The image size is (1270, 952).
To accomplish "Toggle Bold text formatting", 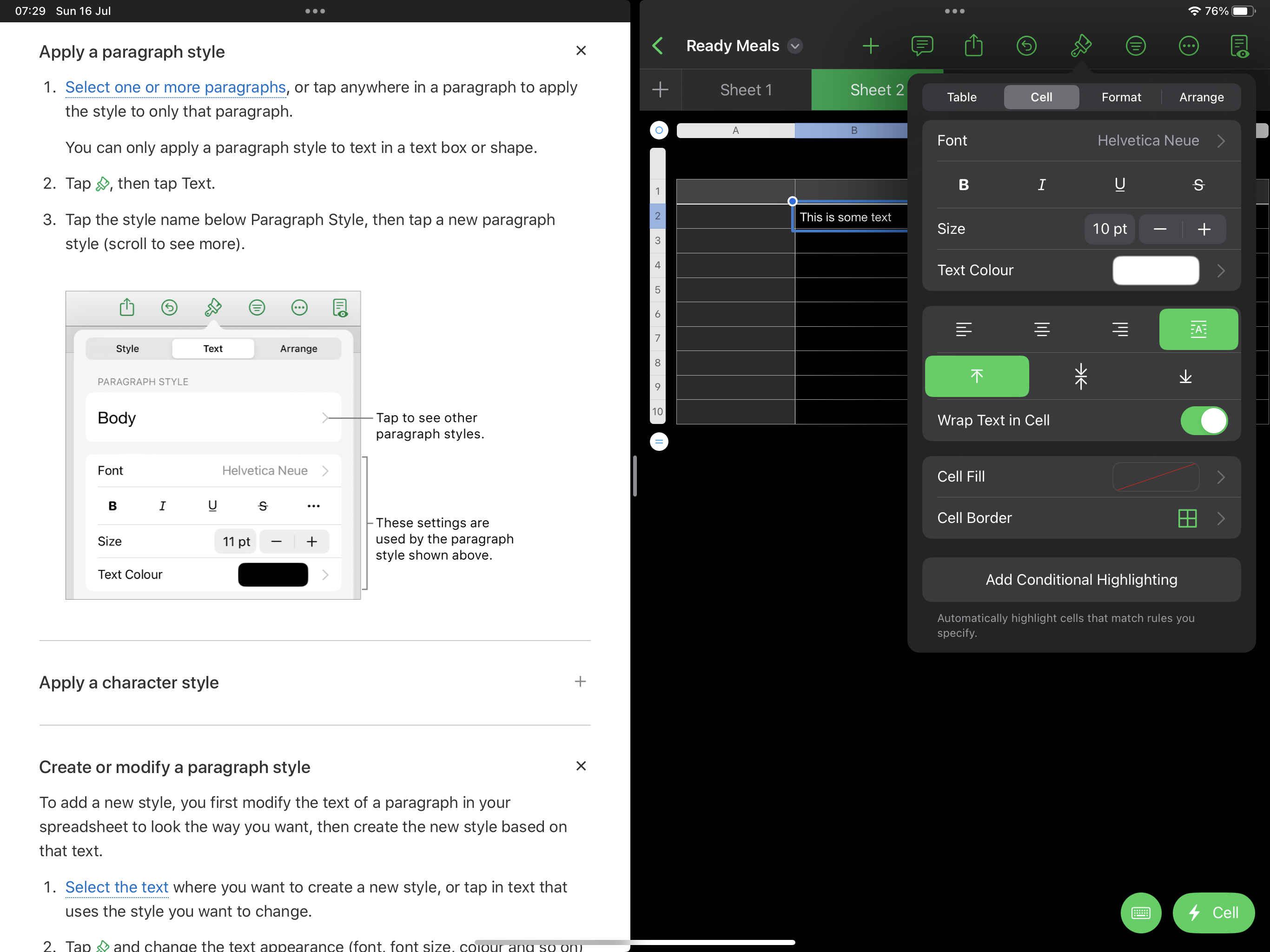I will [x=963, y=185].
